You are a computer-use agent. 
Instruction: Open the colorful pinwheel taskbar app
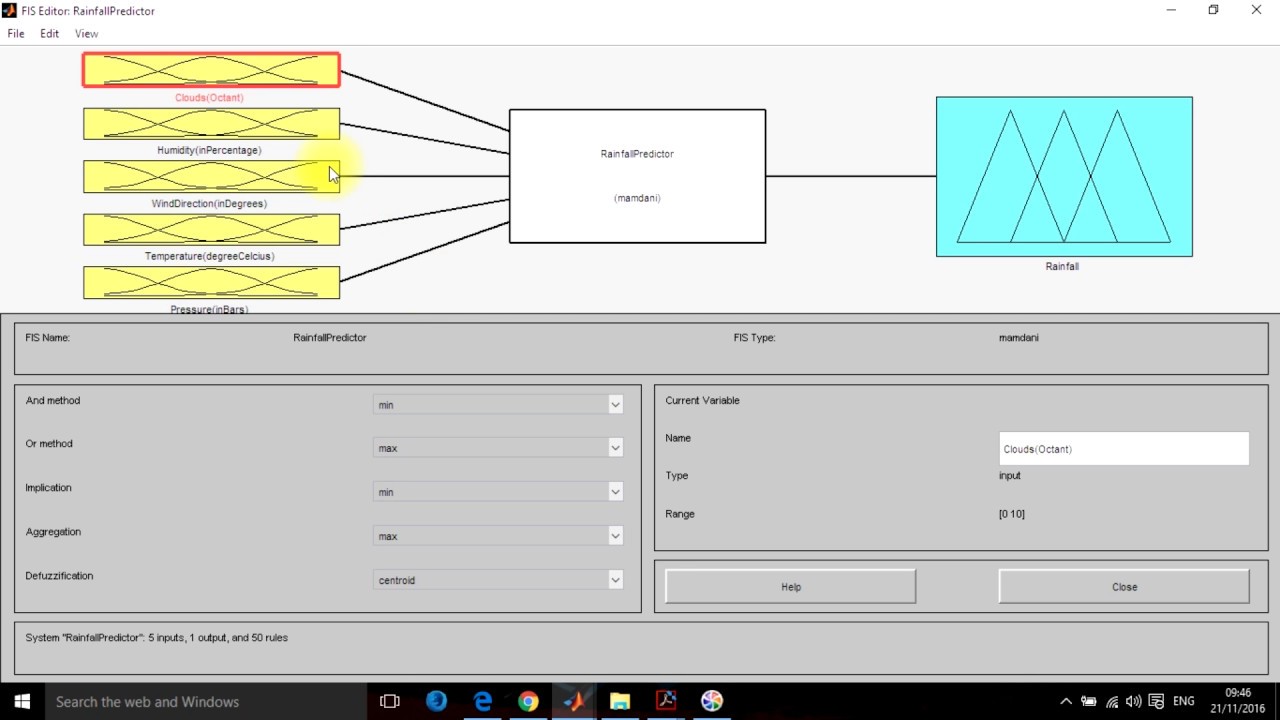pyautogui.click(x=712, y=702)
